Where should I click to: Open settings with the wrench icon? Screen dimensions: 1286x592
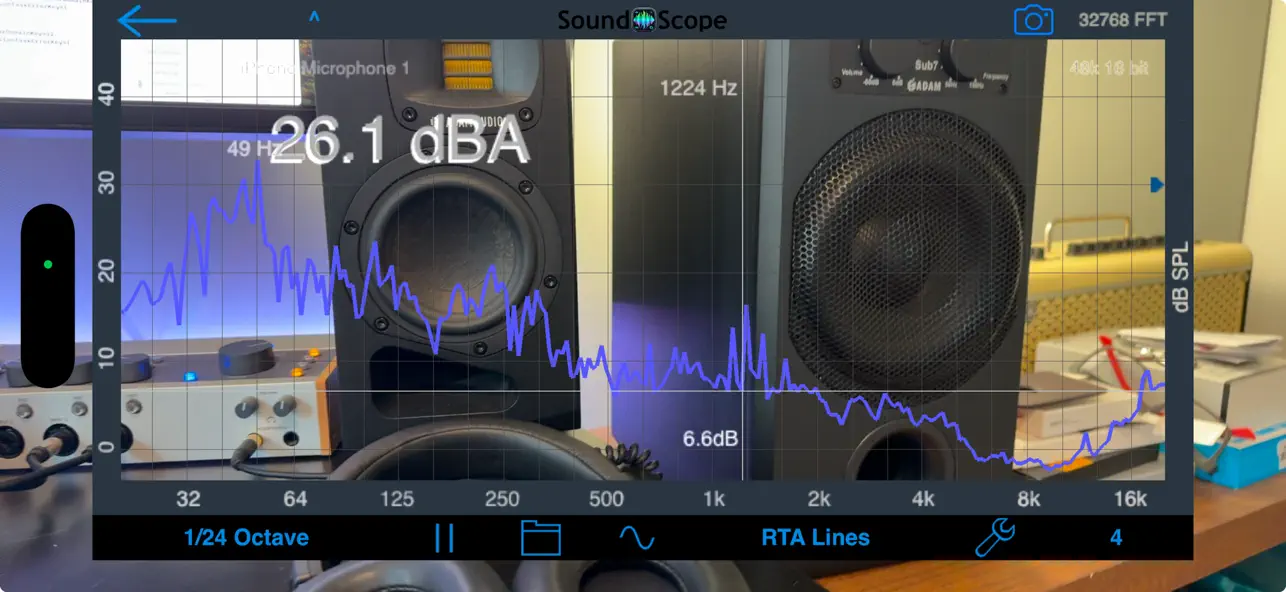coord(995,538)
